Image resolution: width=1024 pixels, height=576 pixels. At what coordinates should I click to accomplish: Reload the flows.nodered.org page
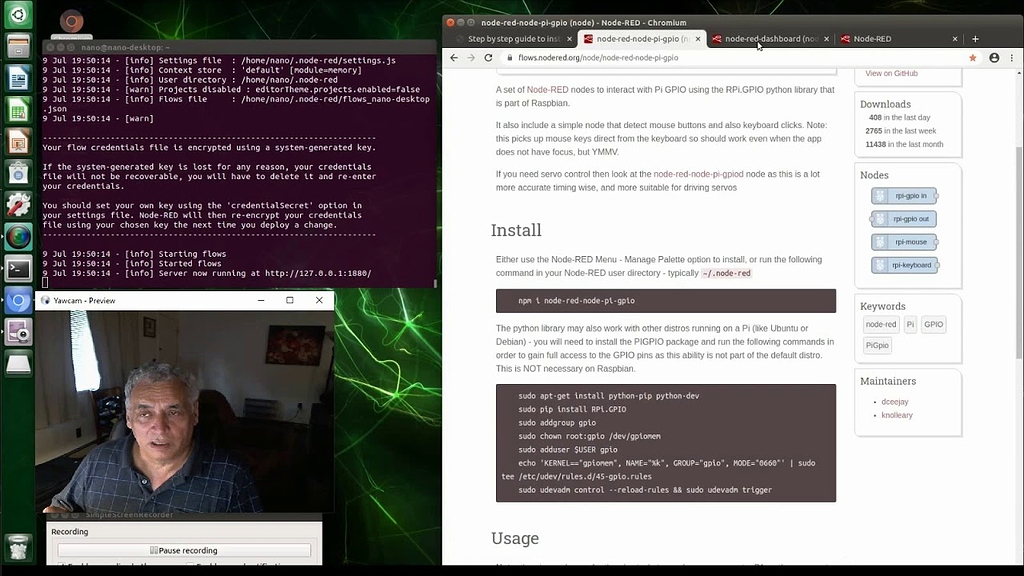pos(489,57)
